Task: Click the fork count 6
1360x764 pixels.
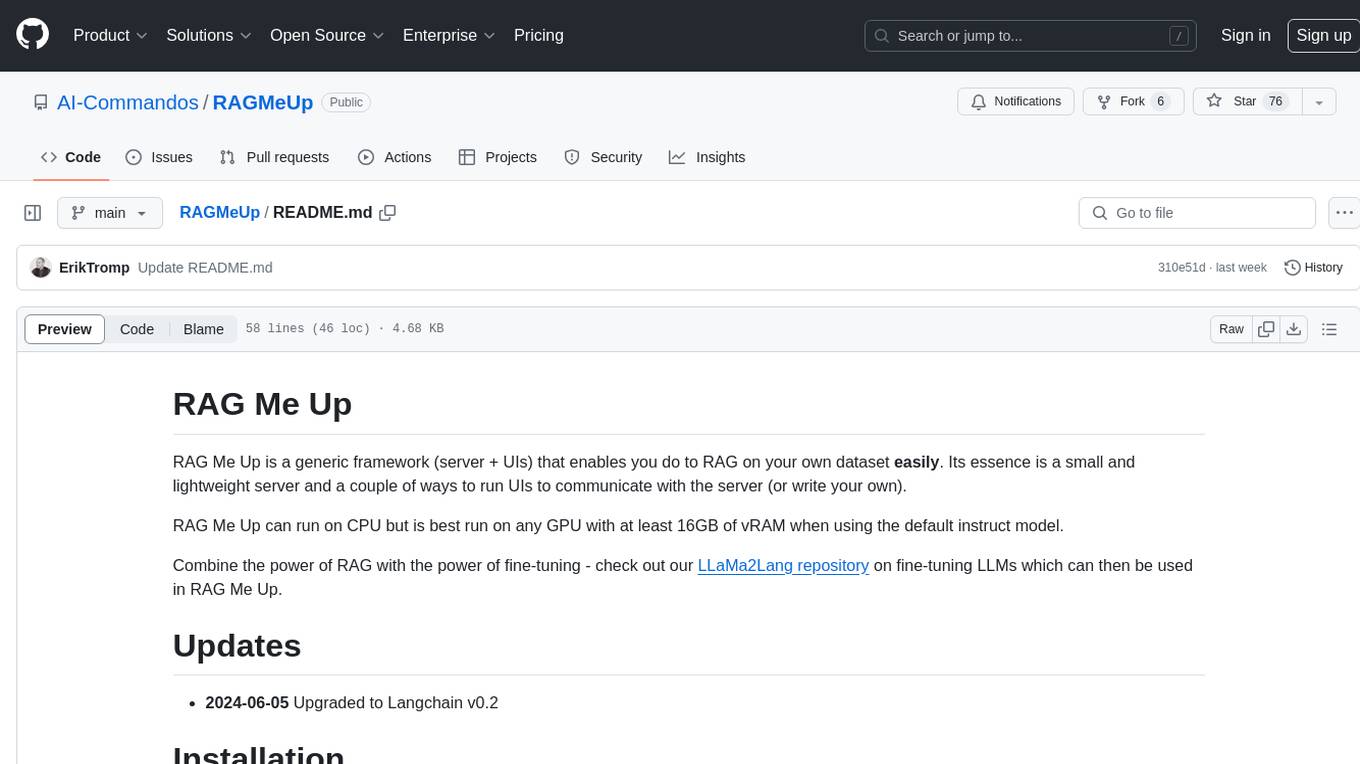Action: pos(1160,102)
